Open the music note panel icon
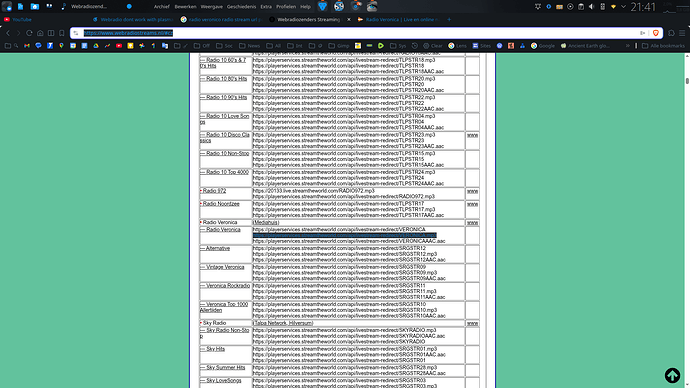Screen dimensions: 690x388 [64, 7]
